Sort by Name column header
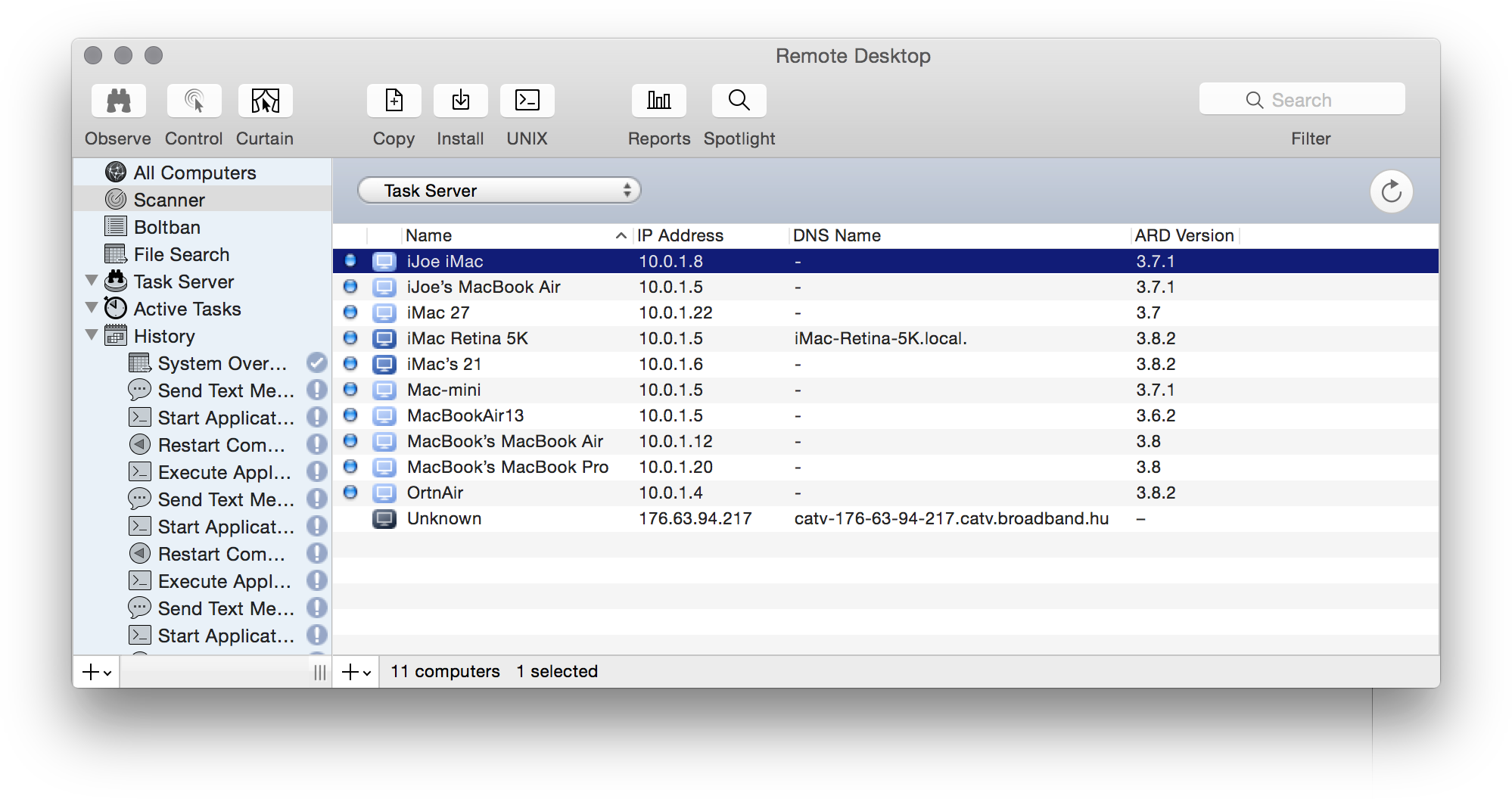Image resolution: width=1512 pixels, height=799 pixels. (x=517, y=235)
